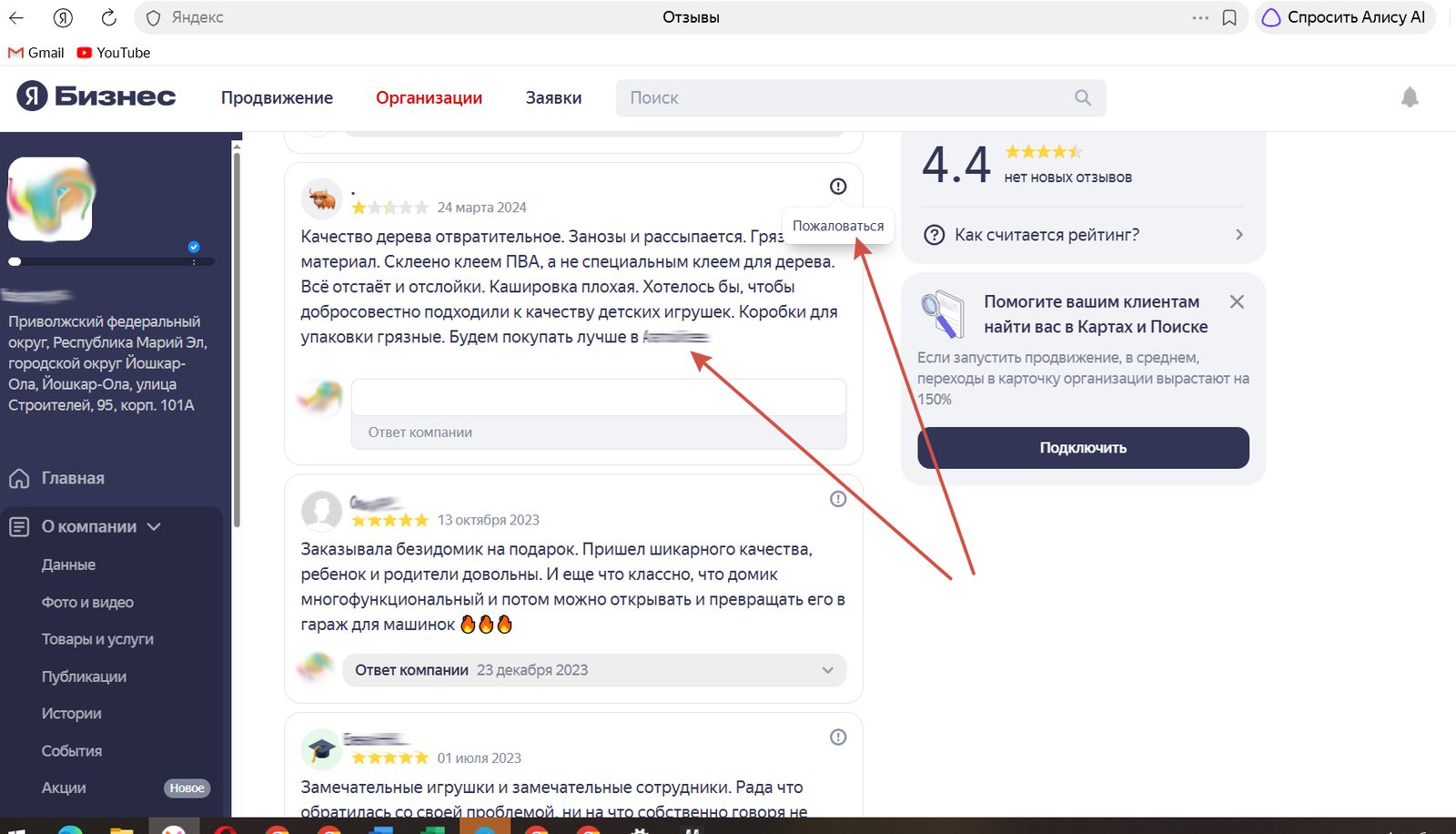
Task: Click the star rating of the 24 марта 2024 review
Action: [x=389, y=208]
